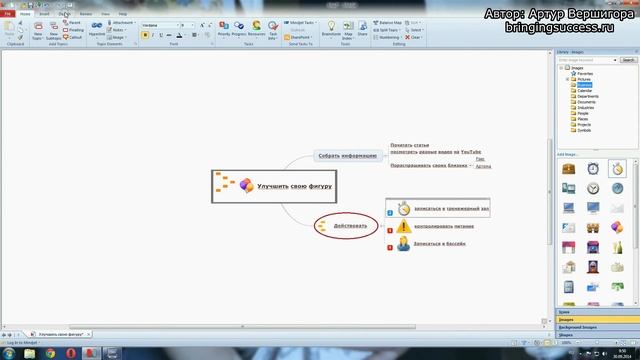Expand the Pictures folder
Viewport: 640px width, 360px height.
click(x=567, y=79)
